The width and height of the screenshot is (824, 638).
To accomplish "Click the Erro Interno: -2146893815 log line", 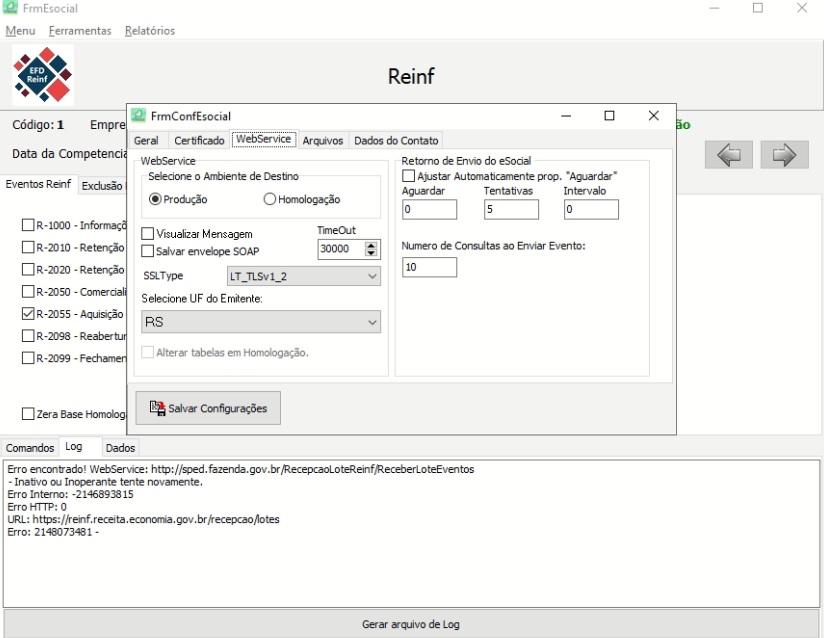I will (x=70, y=494).
